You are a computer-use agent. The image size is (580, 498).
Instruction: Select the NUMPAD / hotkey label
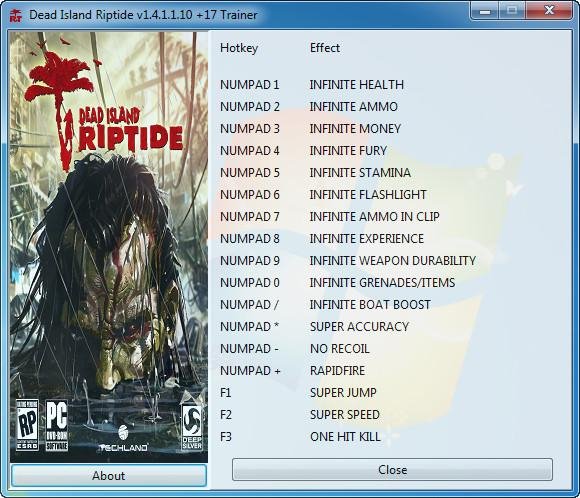point(249,304)
